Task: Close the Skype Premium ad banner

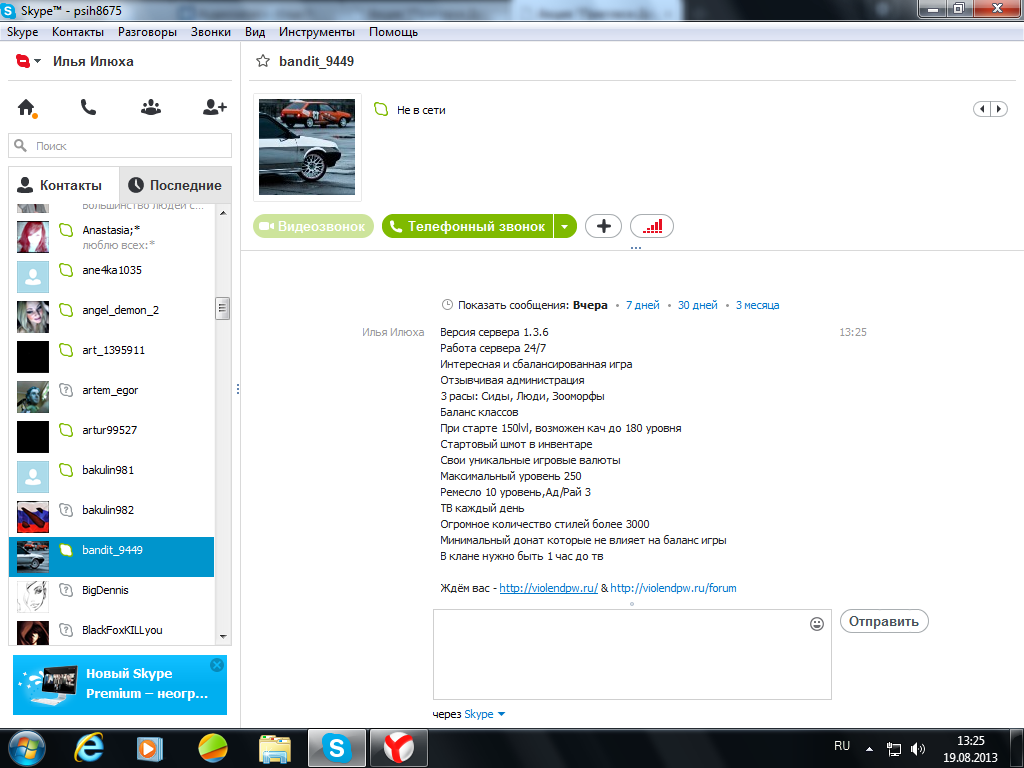Action: (217, 665)
